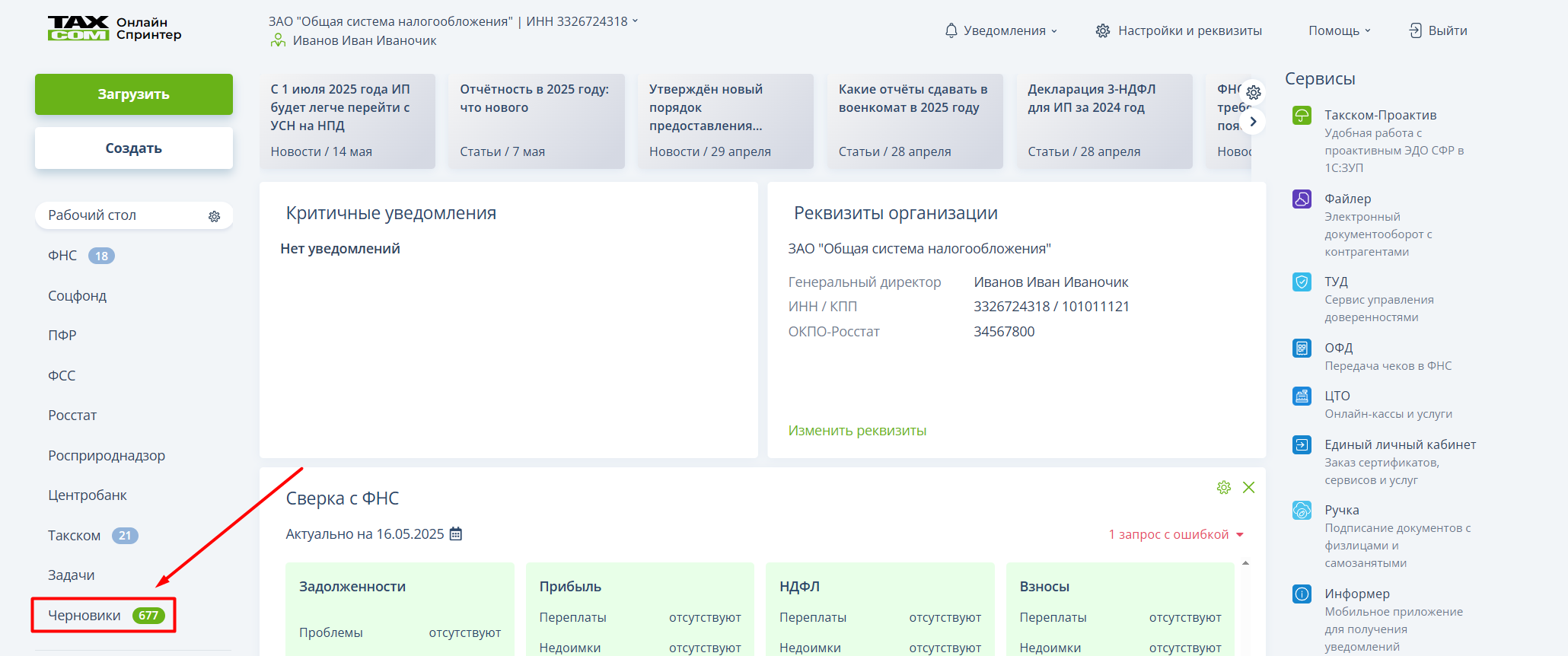Open the Центробанк section
1568x656 pixels.
tap(88, 495)
